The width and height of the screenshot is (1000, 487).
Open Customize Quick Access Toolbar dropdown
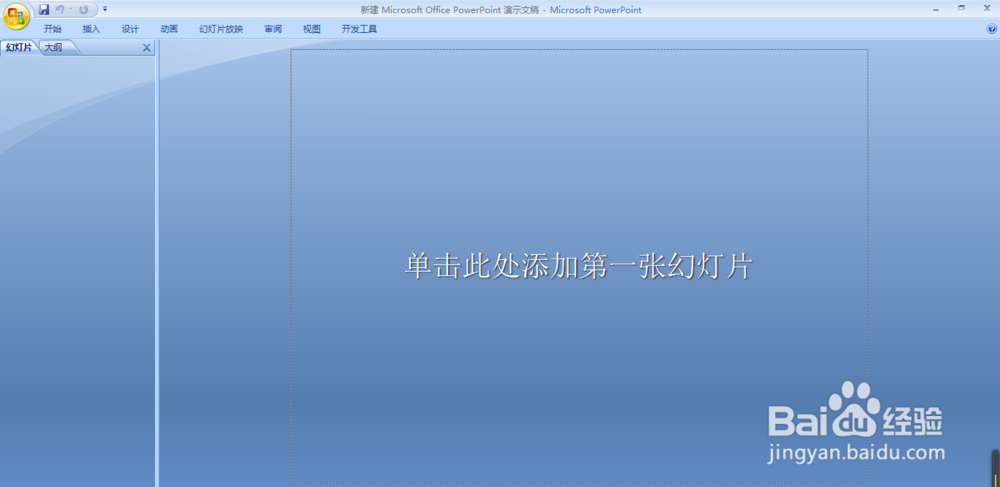105,10
